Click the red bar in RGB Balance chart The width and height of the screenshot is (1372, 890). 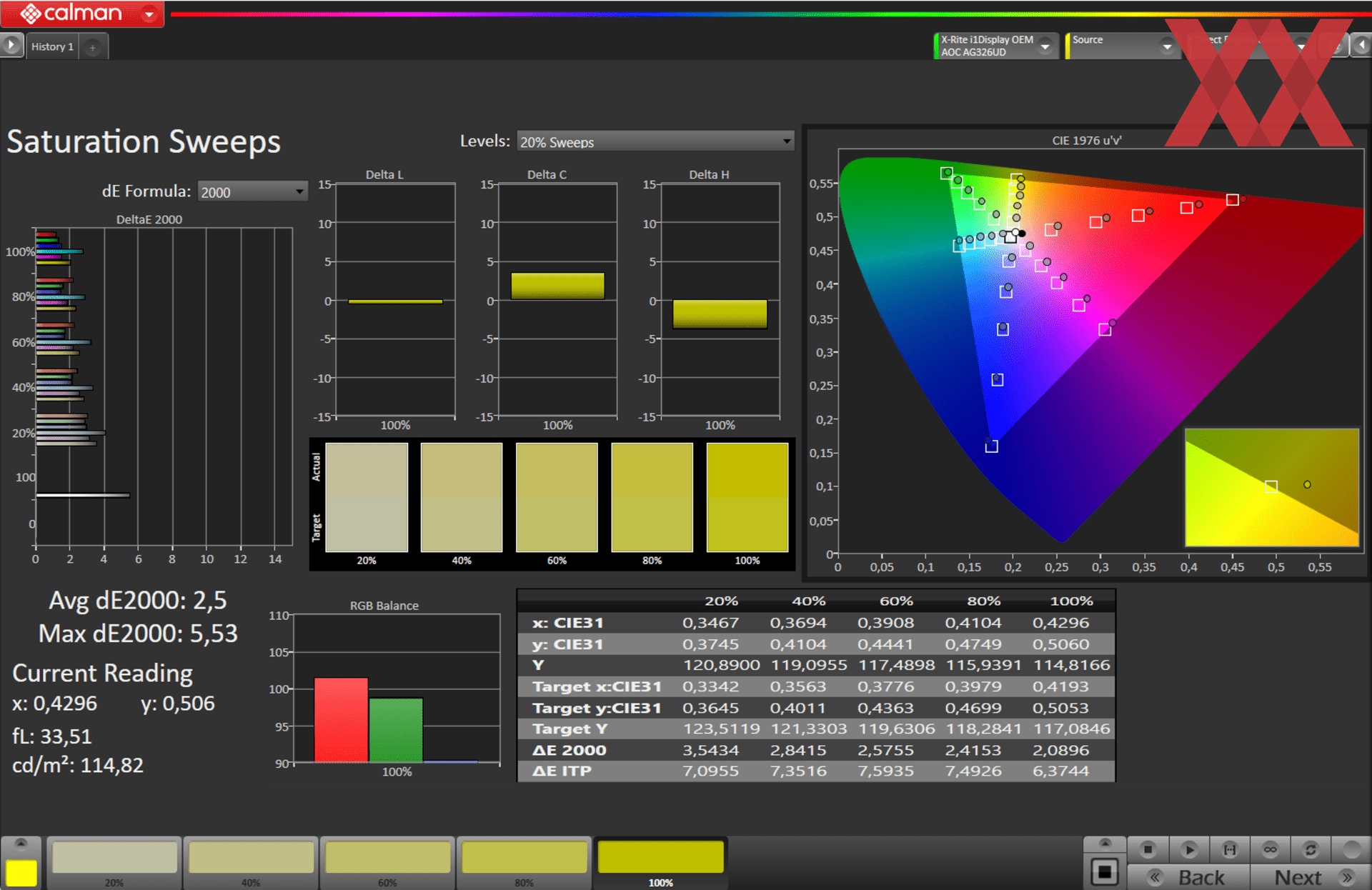pyautogui.click(x=341, y=720)
